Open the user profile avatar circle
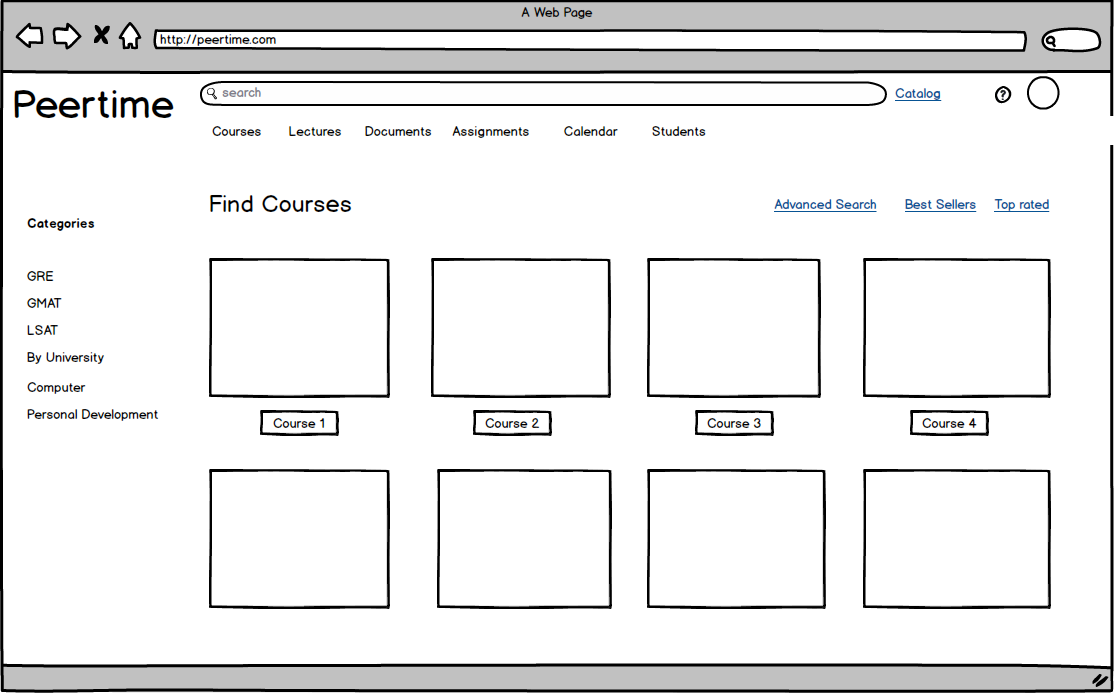1116x693 pixels. (1043, 93)
